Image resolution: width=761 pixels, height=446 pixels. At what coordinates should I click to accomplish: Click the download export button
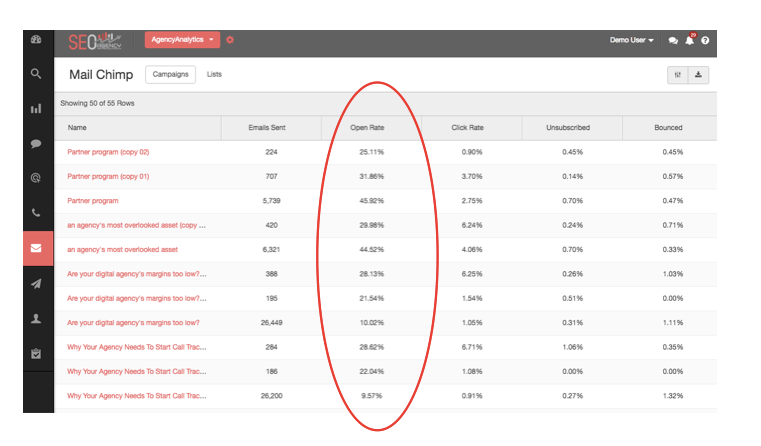698,75
